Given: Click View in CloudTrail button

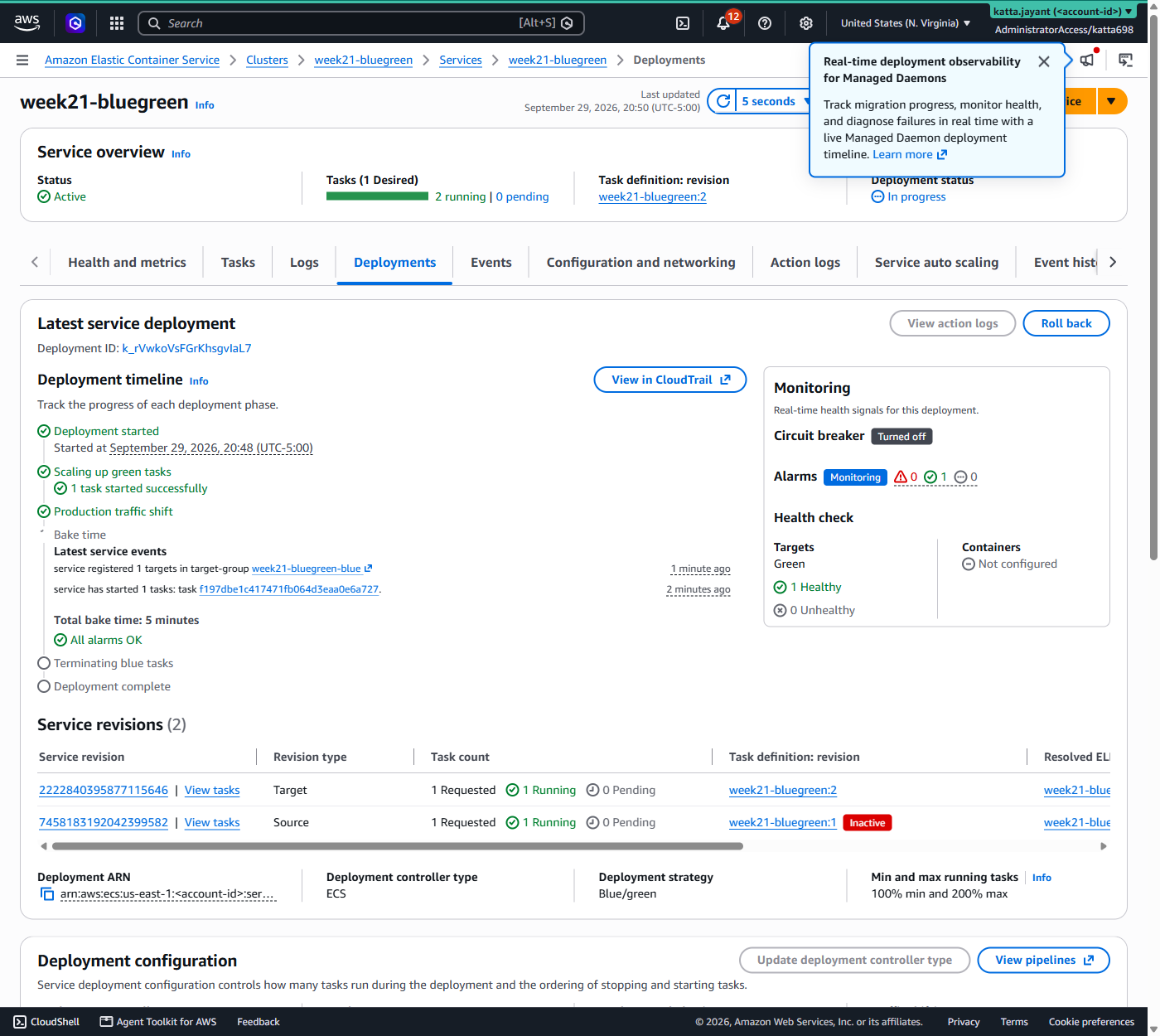Looking at the screenshot, I should click(670, 380).
